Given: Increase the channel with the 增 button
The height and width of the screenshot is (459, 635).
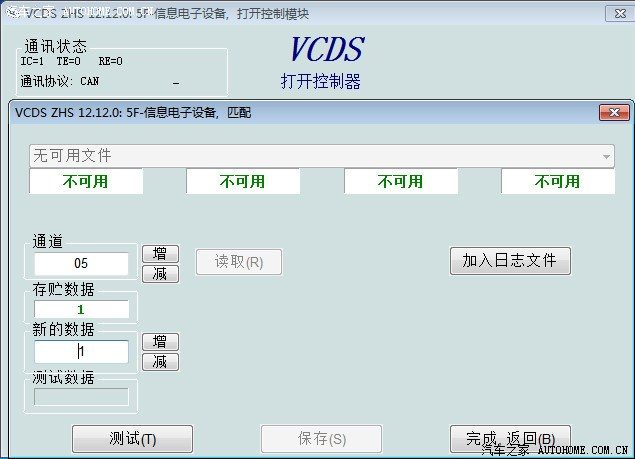Looking at the screenshot, I should pos(160,254).
